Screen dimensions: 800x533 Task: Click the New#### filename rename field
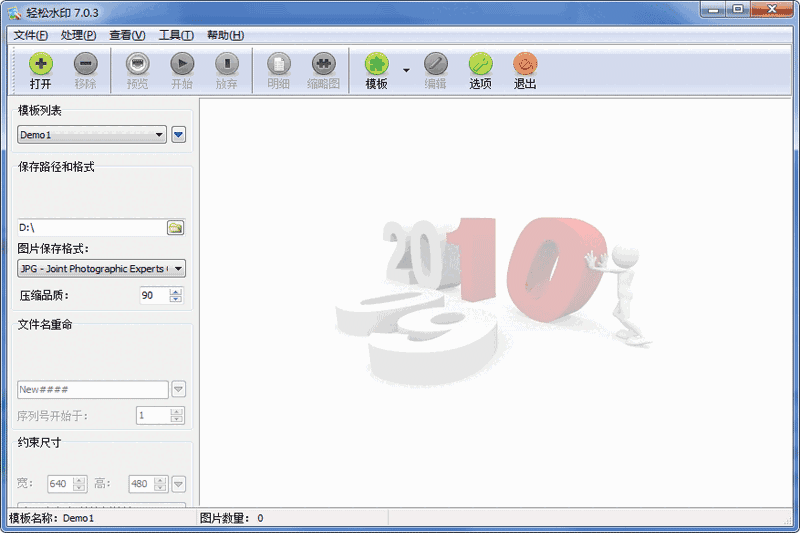[93, 389]
